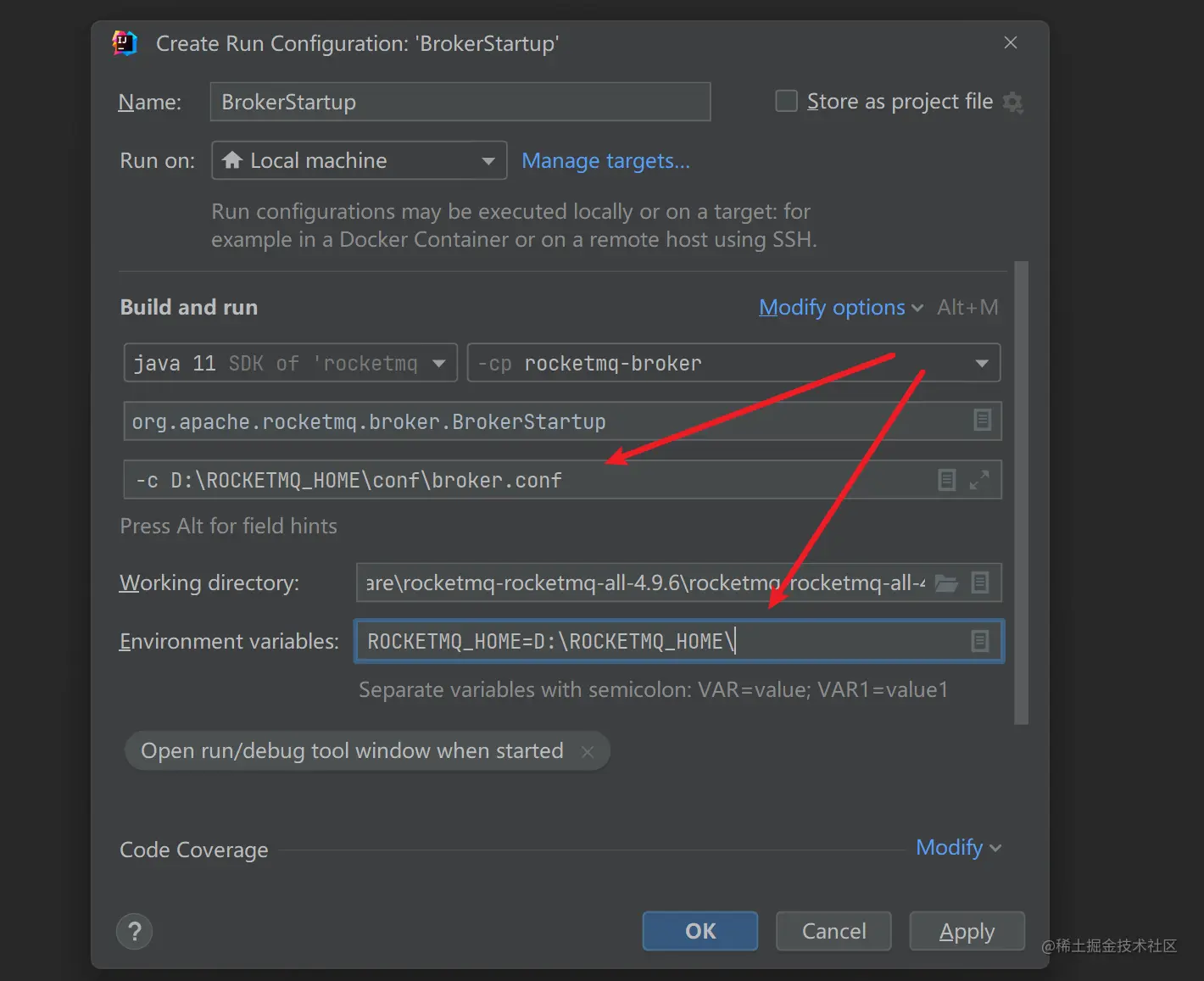Click the insert macro icon in program arguments field
Viewport: 1204px width, 981px height.
pos(947,480)
